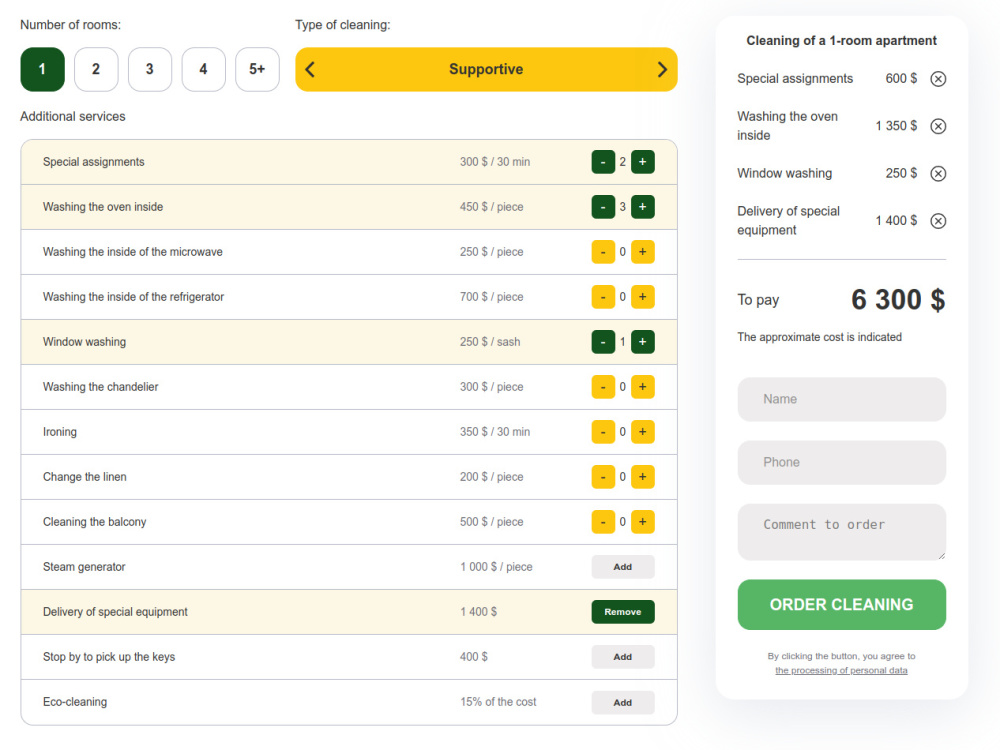This screenshot has height=750, width=1000.
Task: Remove Window washing from order summary
Action: pos(938,173)
